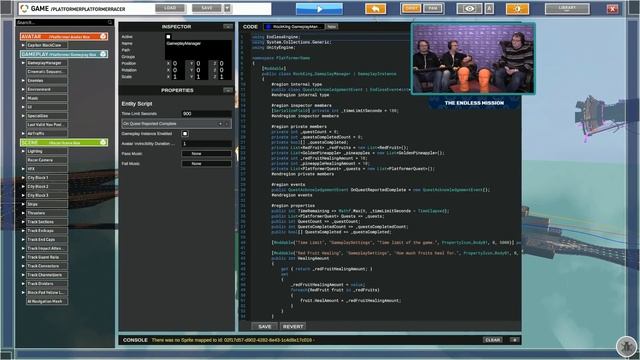Open the Fail Music None selector
The height and width of the screenshot is (360, 640).
click(x=207, y=164)
